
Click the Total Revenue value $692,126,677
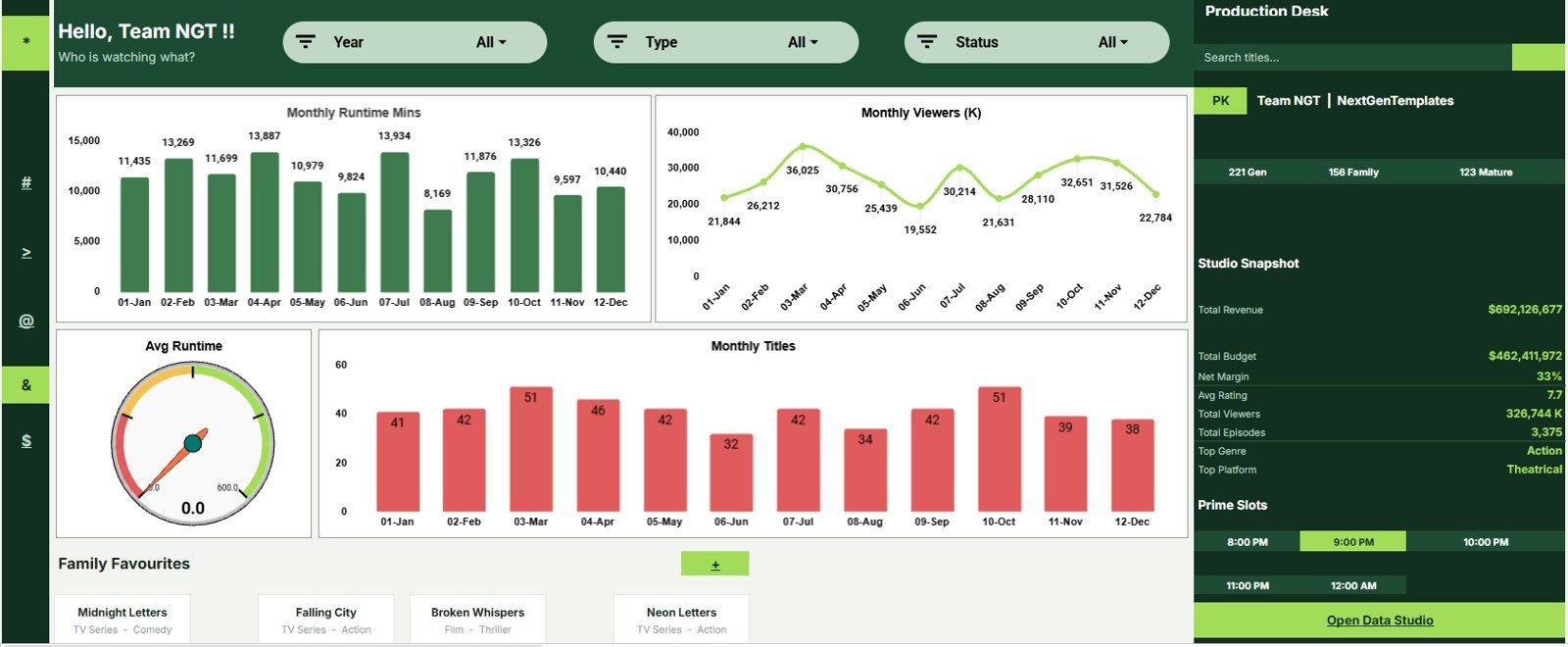point(1525,309)
